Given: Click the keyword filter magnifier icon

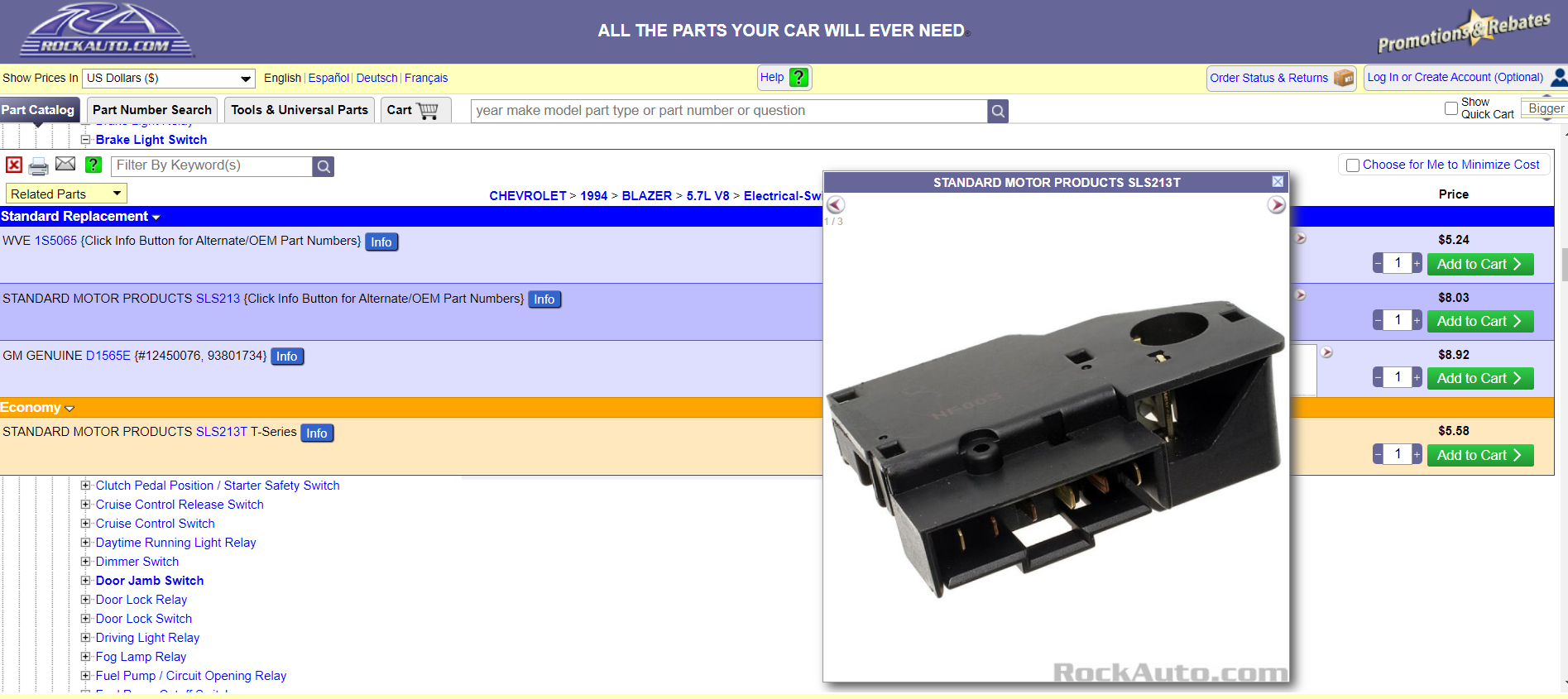Looking at the screenshot, I should 324,166.
